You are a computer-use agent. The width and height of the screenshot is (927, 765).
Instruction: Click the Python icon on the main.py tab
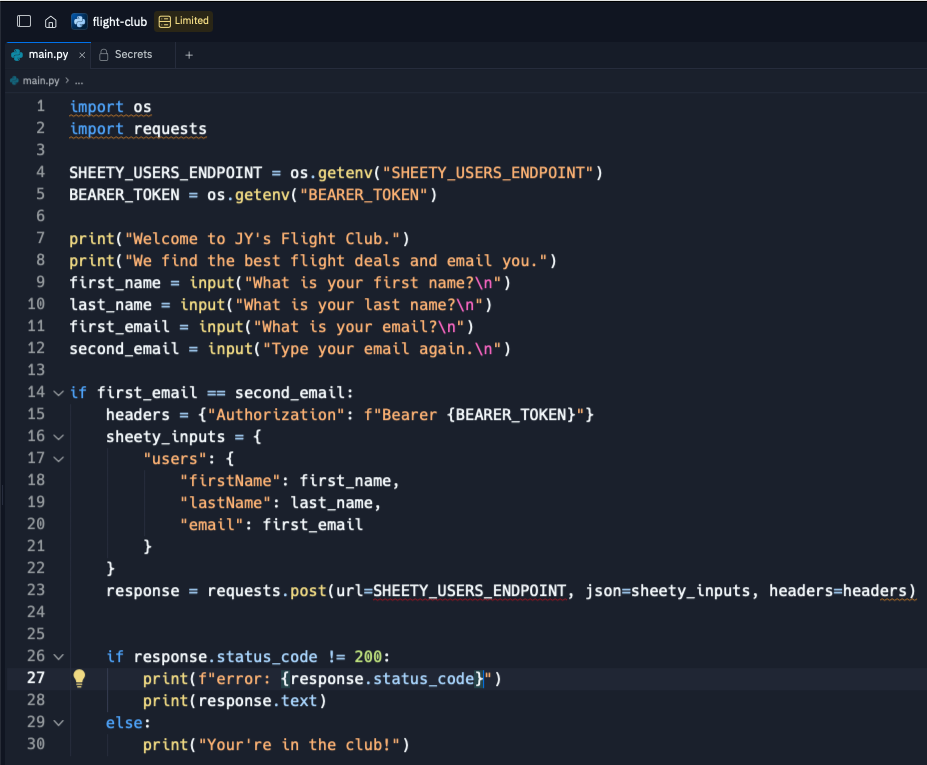pyautogui.click(x=17, y=54)
